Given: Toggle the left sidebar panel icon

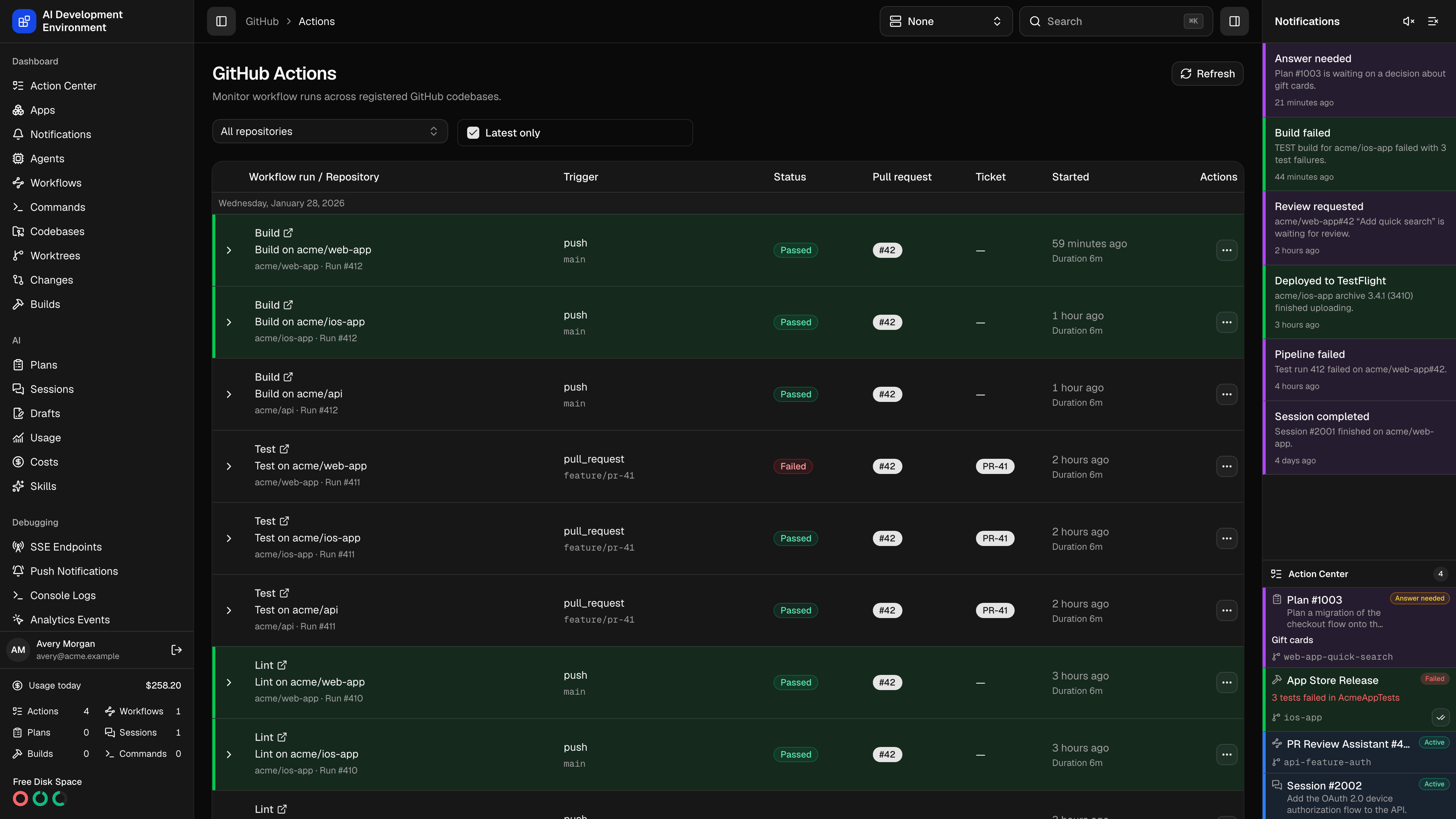Looking at the screenshot, I should (221, 22).
